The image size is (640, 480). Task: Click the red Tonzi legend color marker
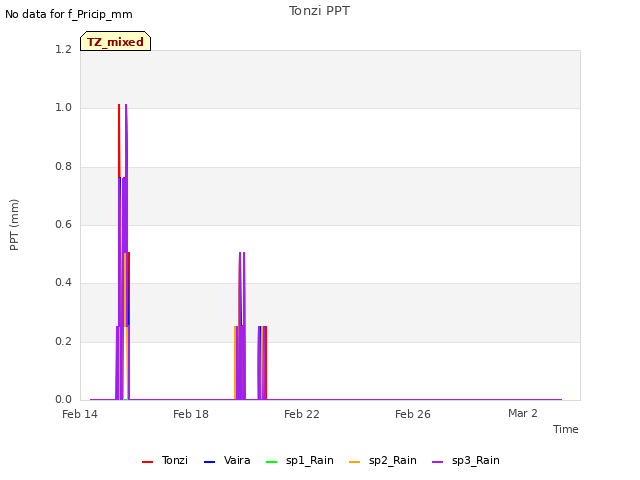click(147, 462)
